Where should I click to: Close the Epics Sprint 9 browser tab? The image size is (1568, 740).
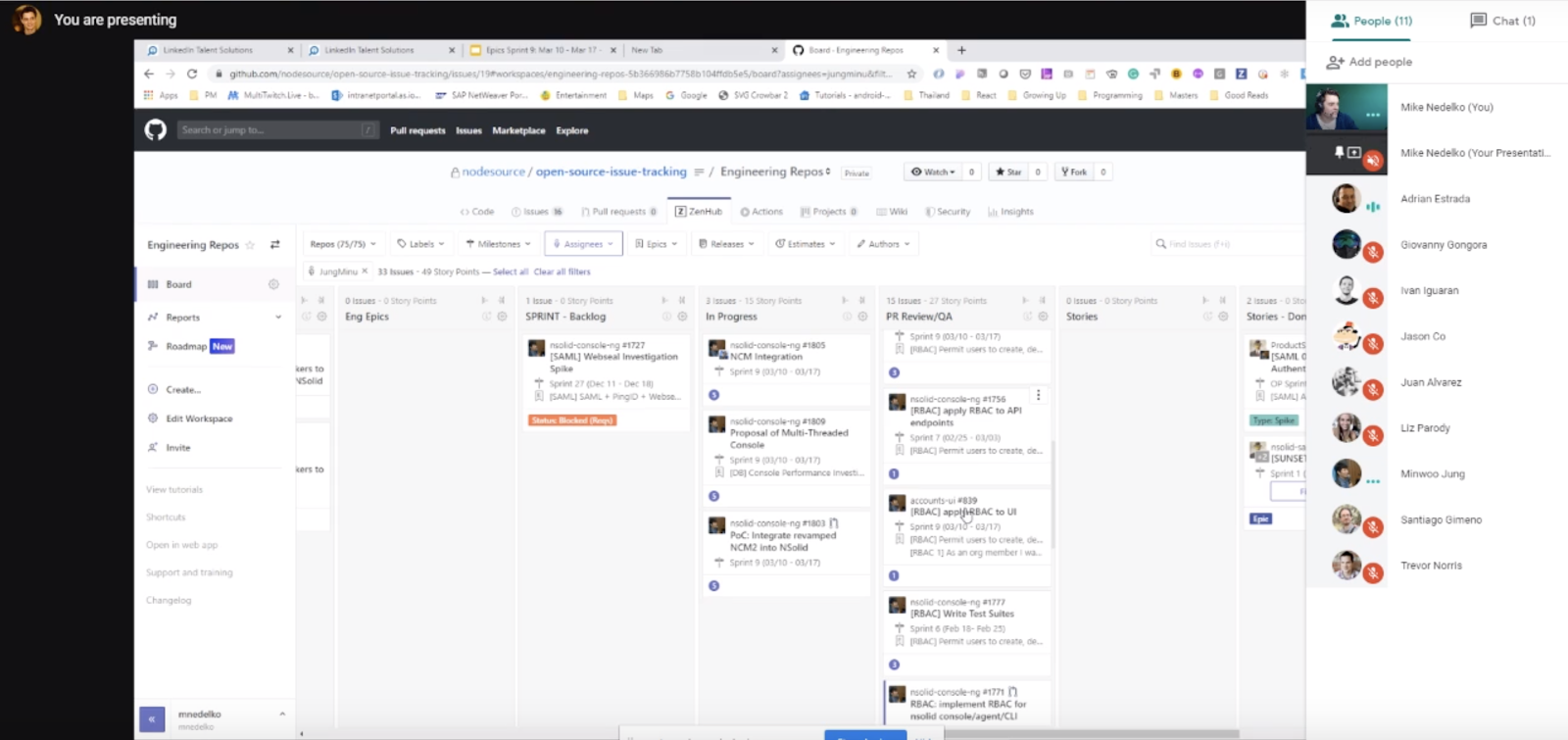point(613,50)
